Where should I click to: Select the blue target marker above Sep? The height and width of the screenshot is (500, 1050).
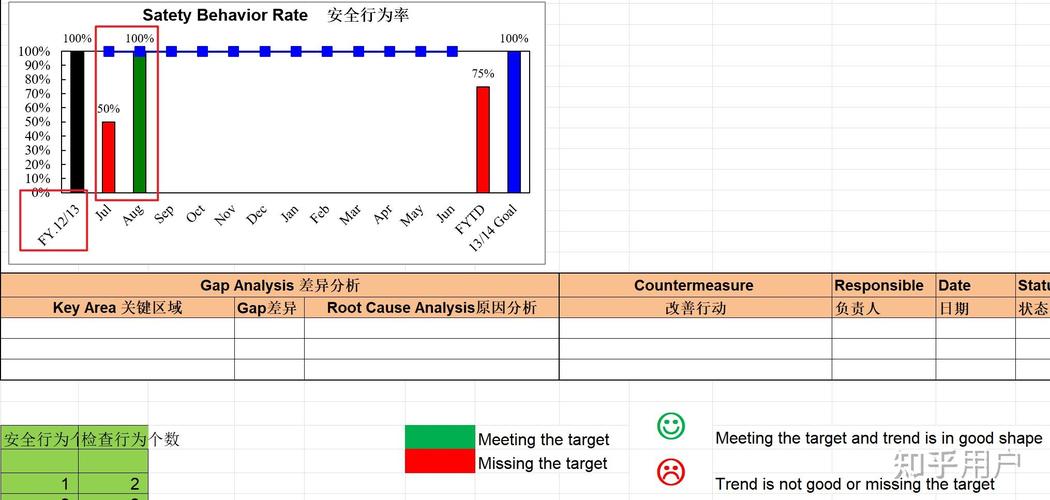[171, 52]
